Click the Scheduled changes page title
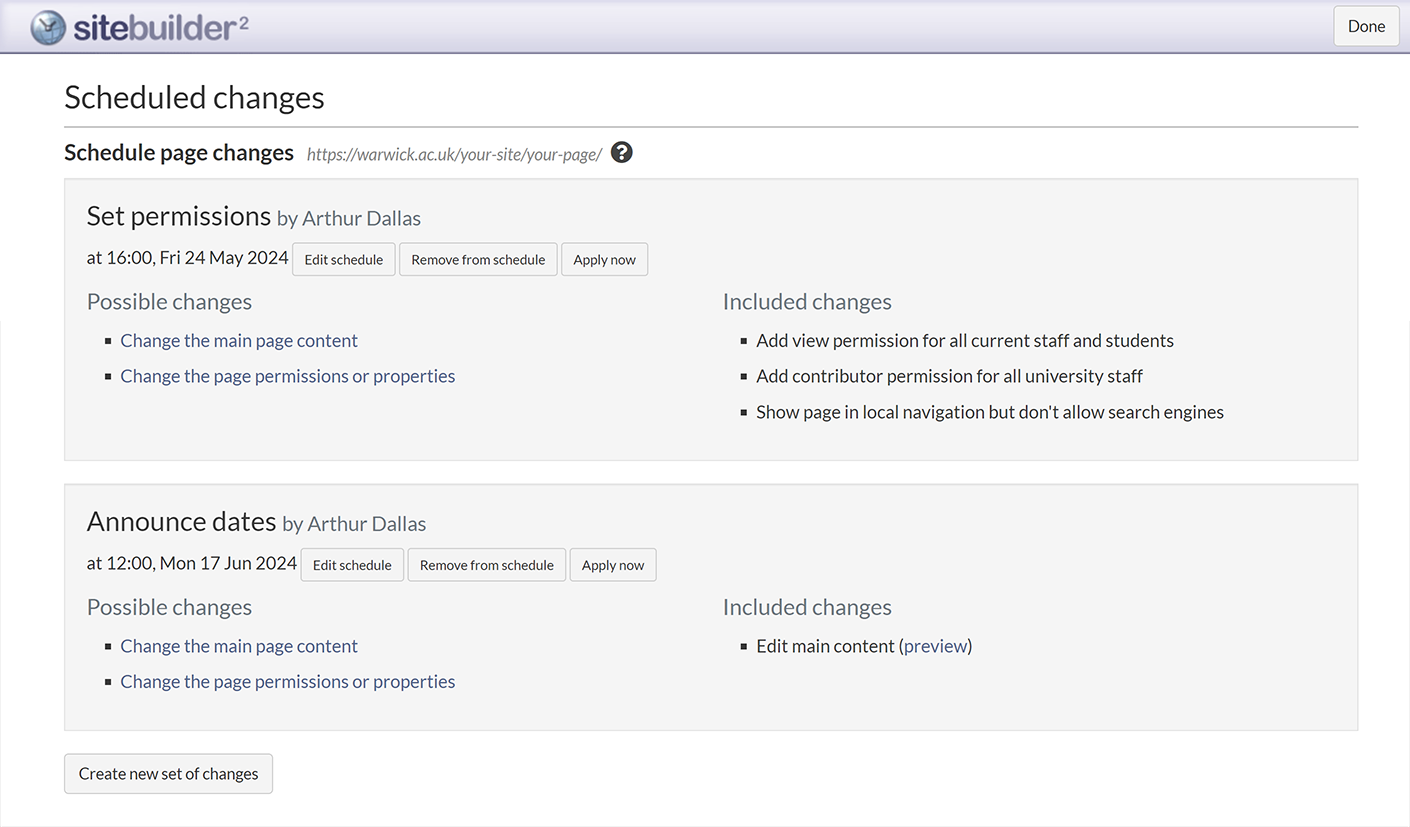This screenshot has height=827, width=1410. (x=194, y=98)
